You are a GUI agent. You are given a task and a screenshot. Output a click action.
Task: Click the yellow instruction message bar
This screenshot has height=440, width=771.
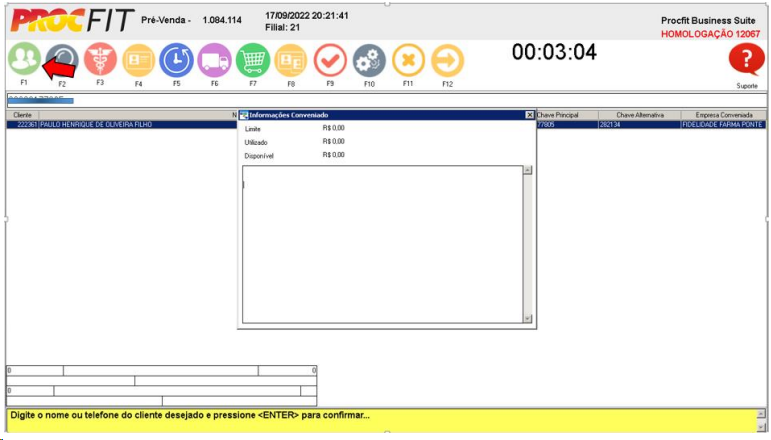click(x=382, y=421)
